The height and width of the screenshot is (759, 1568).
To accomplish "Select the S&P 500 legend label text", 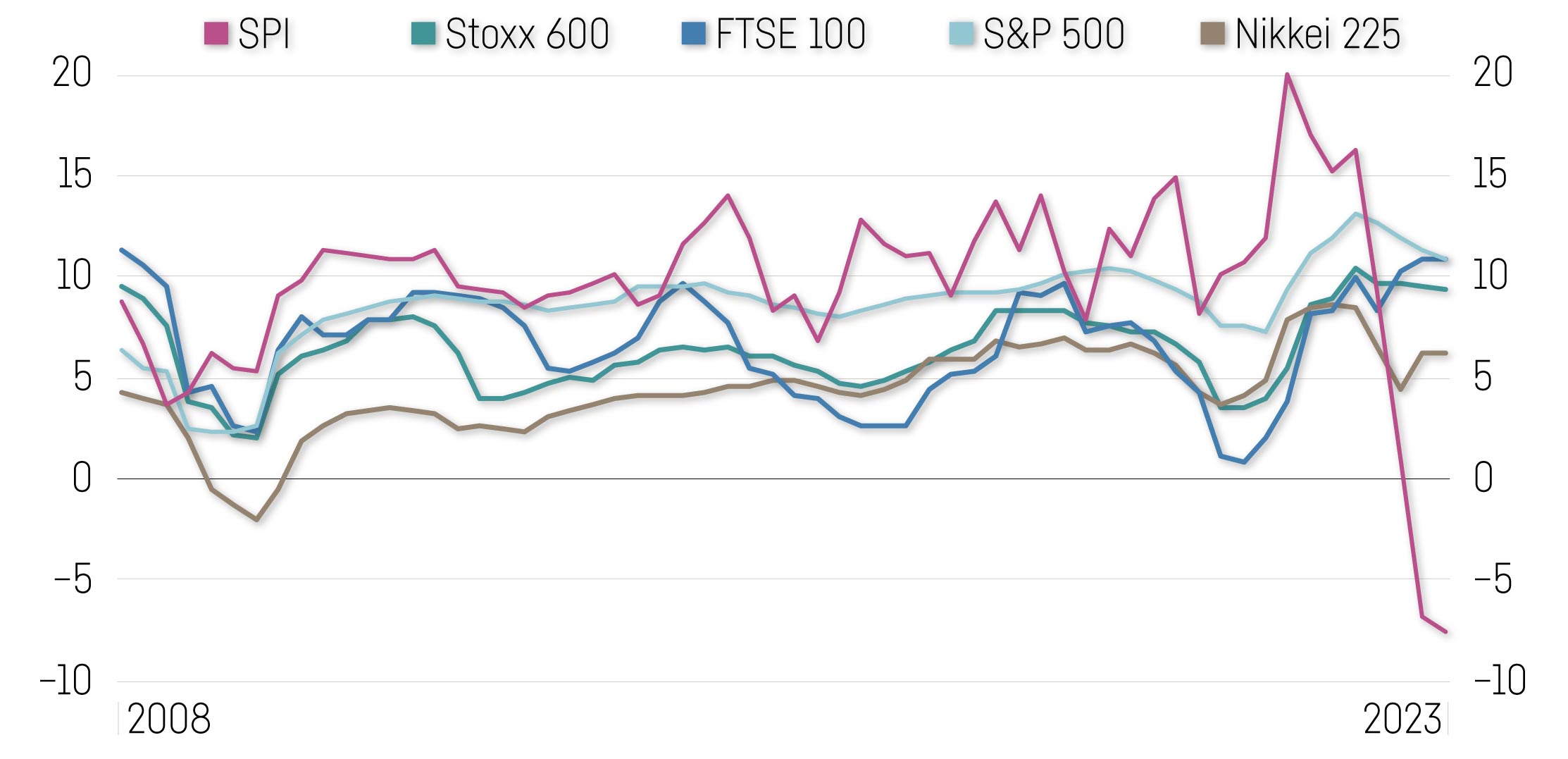I will point(1054,34).
